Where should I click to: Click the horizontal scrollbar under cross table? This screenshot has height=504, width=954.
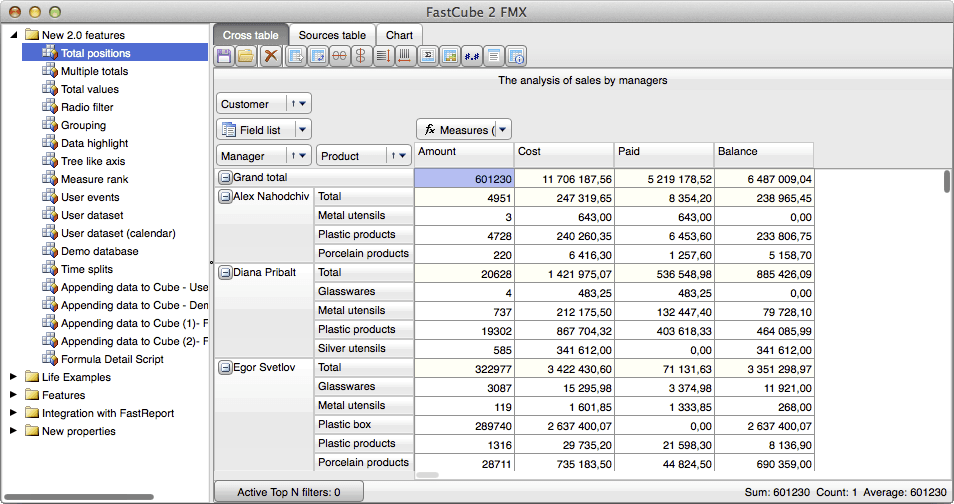tap(427, 475)
